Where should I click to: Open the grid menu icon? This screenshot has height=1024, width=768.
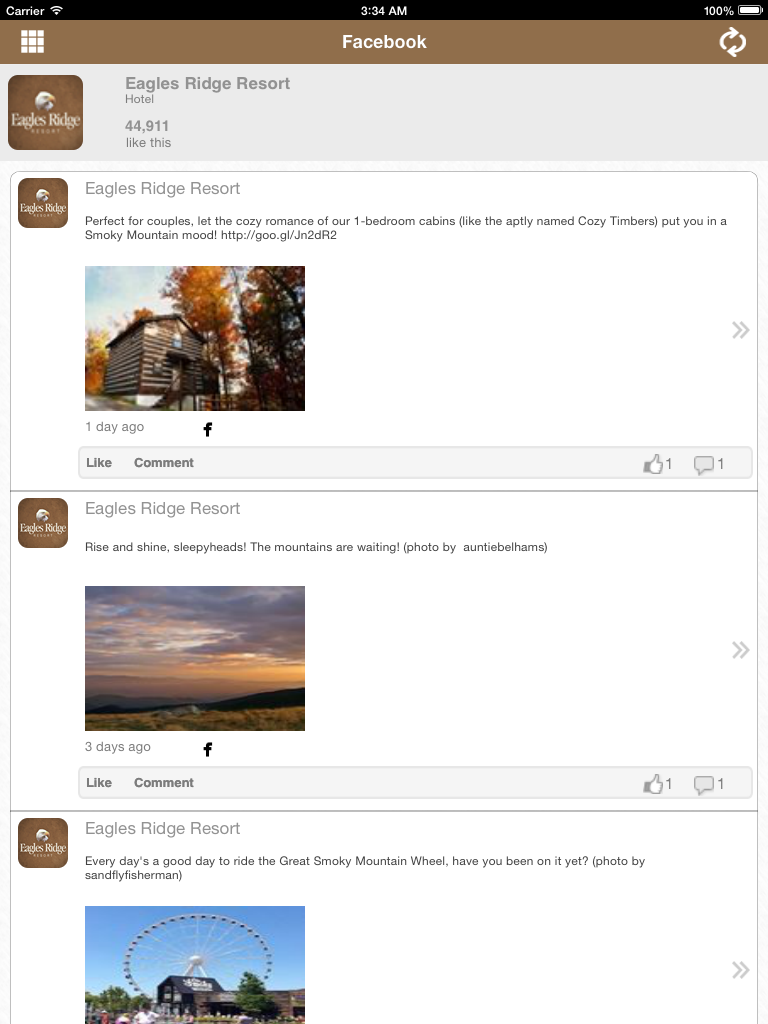pos(32,41)
